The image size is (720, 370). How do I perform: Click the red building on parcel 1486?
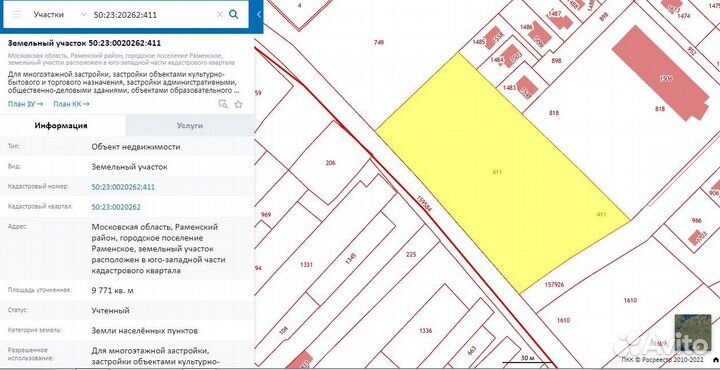point(540,35)
